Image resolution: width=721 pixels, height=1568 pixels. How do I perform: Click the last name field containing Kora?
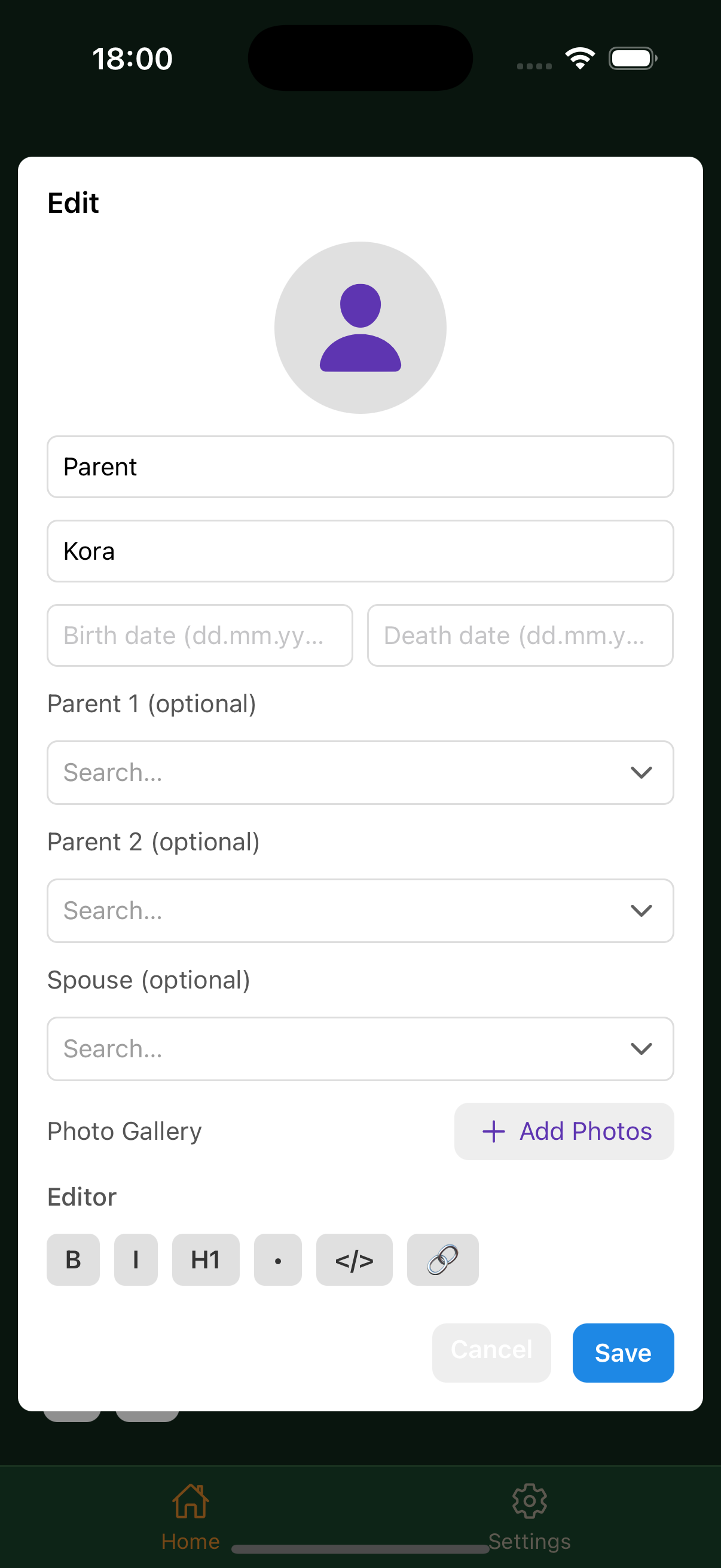360,551
